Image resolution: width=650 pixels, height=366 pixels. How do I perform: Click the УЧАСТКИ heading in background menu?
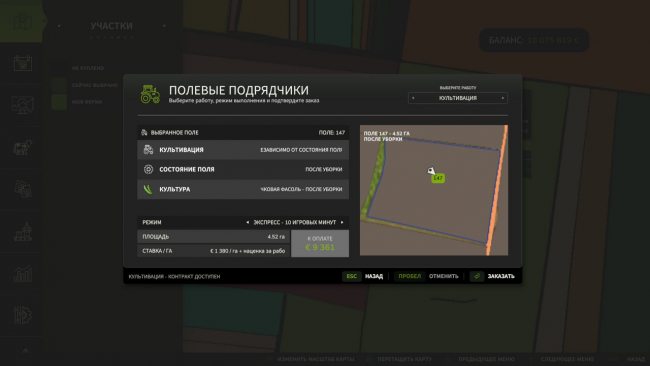[x=112, y=26]
